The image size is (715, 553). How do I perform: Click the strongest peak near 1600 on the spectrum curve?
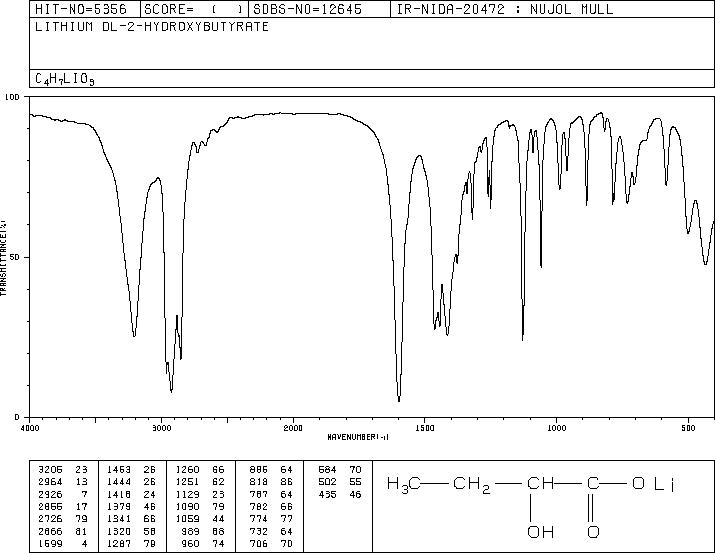coord(399,399)
